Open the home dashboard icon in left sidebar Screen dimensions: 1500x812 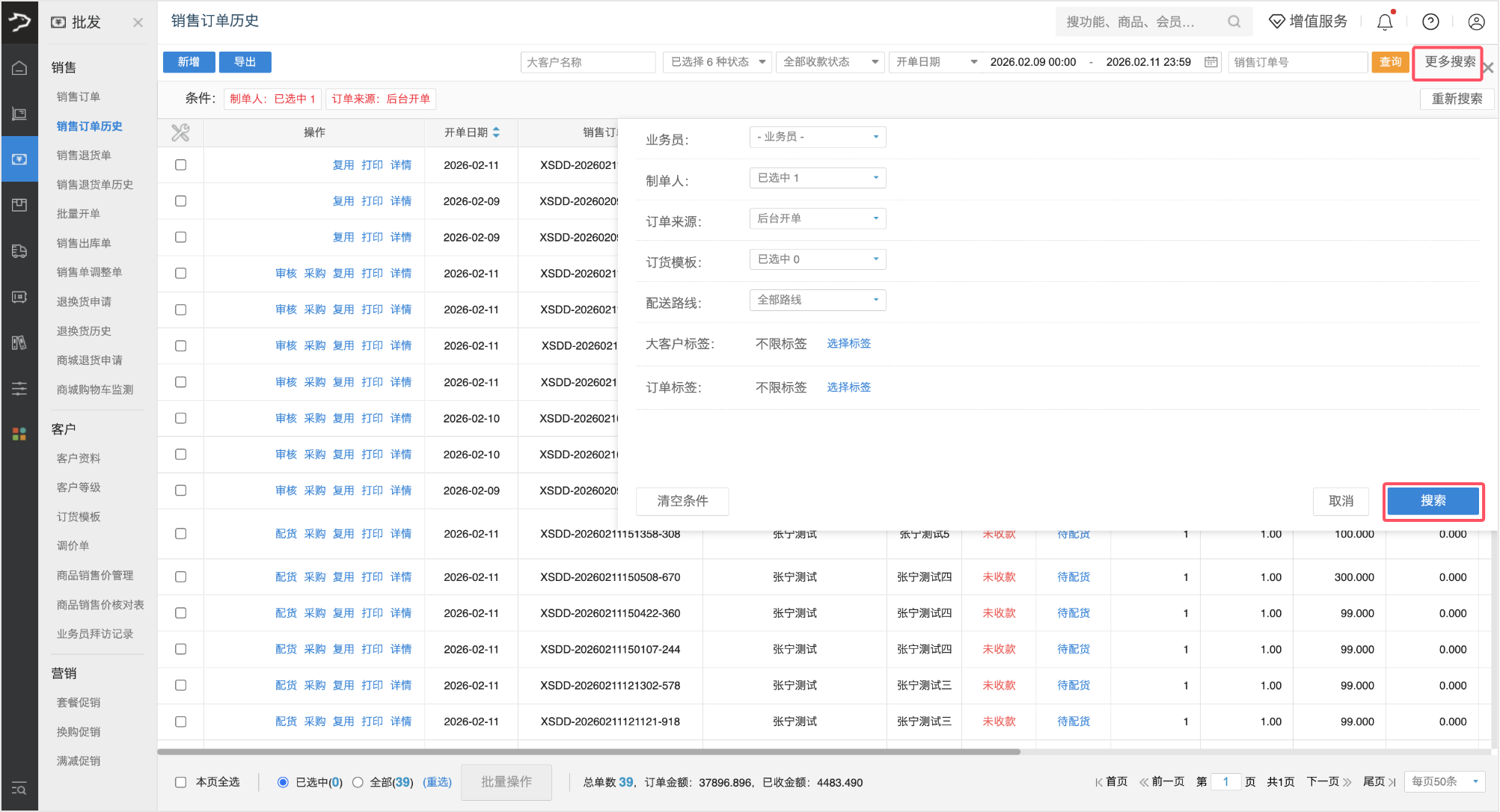[19, 67]
